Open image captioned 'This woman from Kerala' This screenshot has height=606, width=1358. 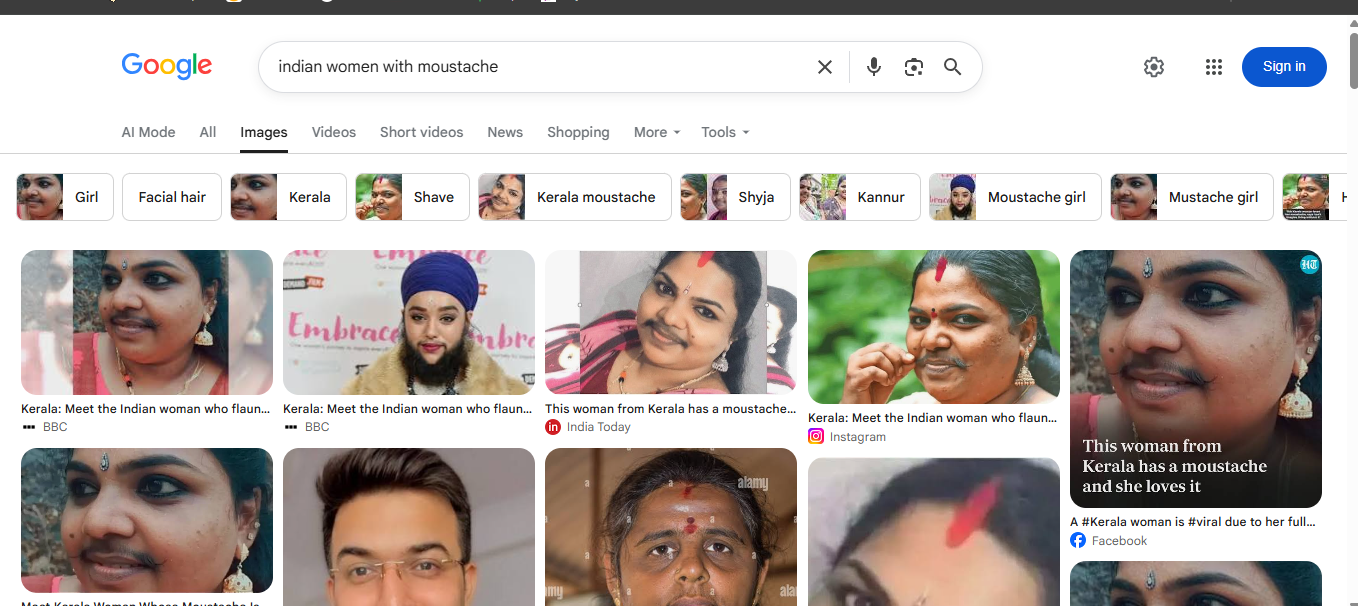(x=1196, y=379)
